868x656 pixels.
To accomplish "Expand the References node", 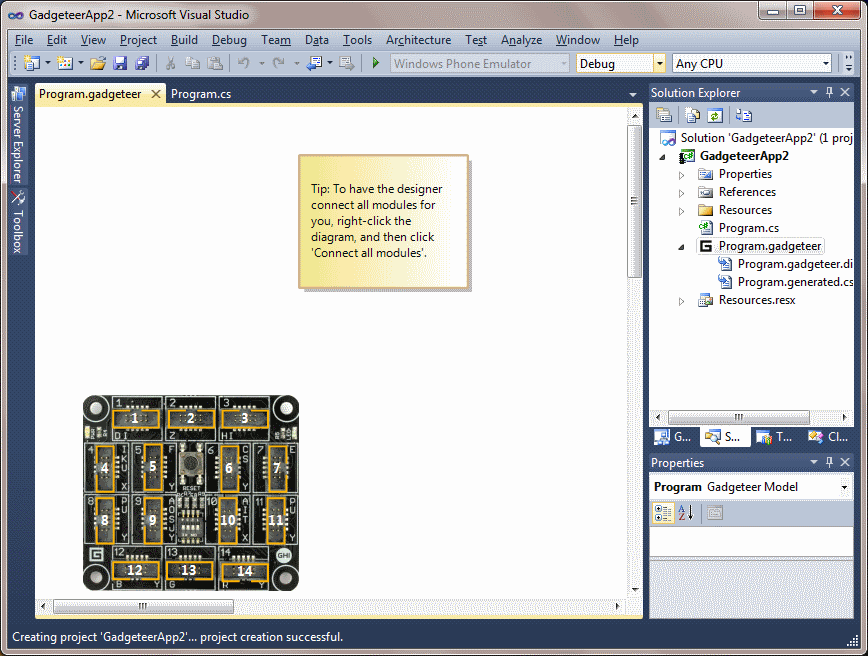I will coord(681,193).
